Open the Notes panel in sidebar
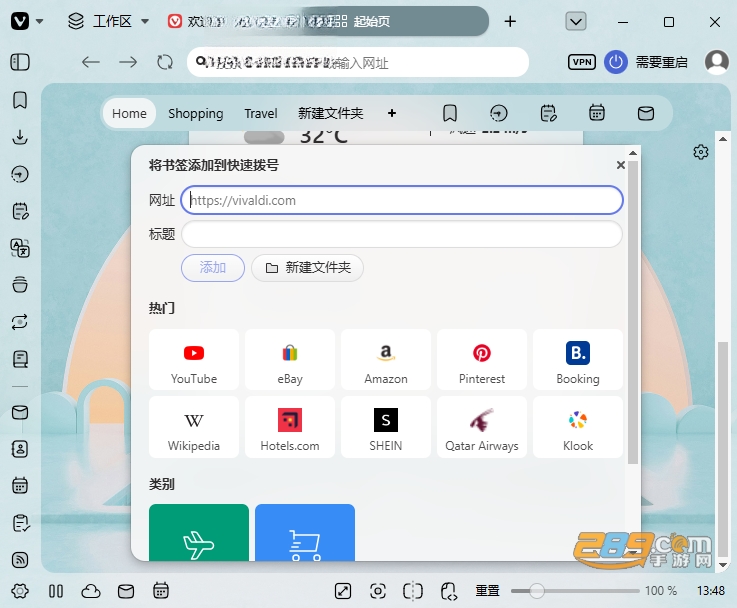 click(20, 211)
